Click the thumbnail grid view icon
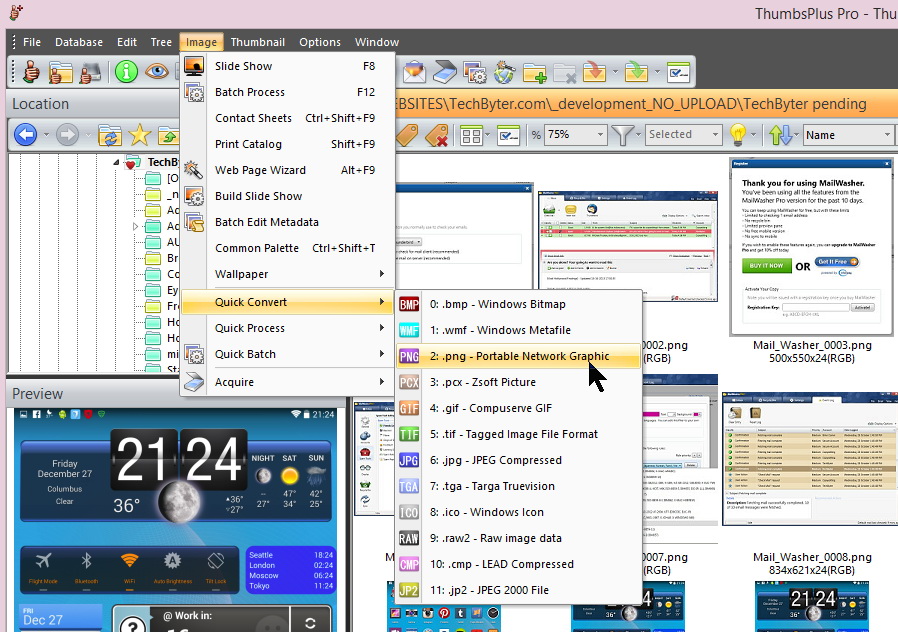The image size is (898, 632). (x=471, y=136)
